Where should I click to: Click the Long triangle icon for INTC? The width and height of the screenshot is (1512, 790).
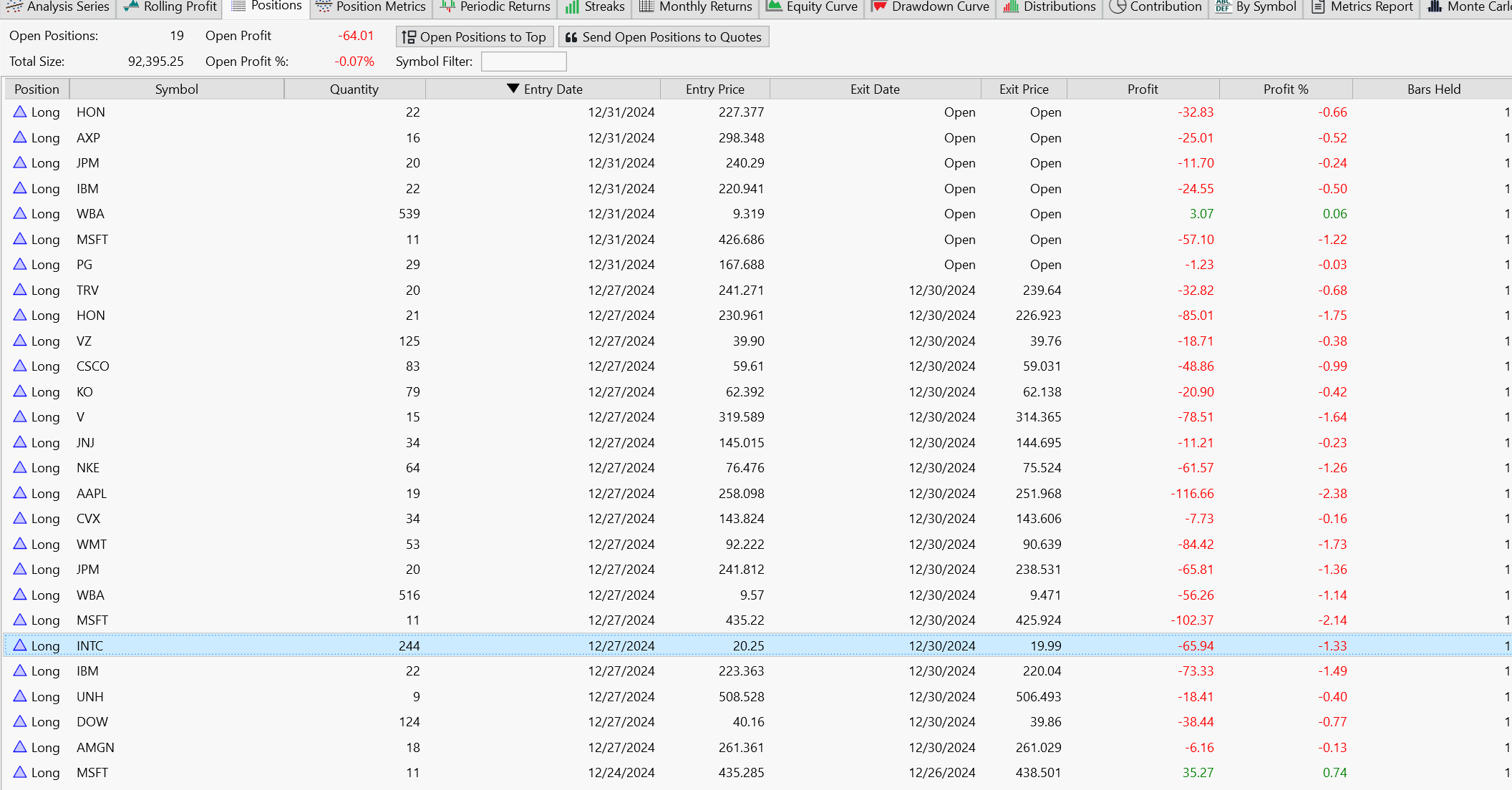[x=20, y=645]
